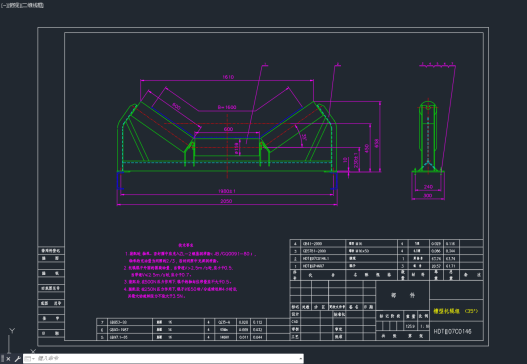Image resolution: width=527 pixels, height=364 pixels.
Task: Select the 300 dimension in side view
Action: click(428, 196)
